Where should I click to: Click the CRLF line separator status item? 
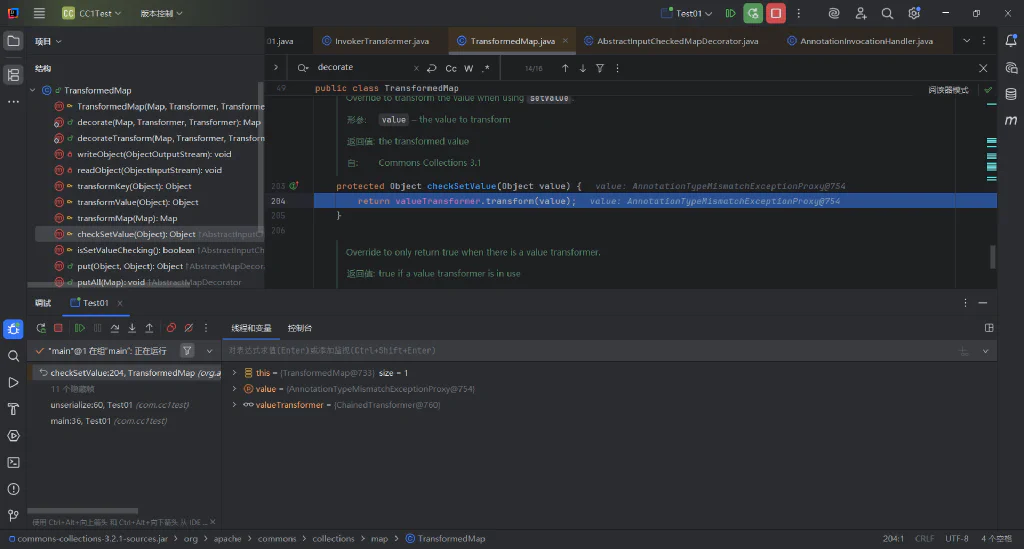tap(924, 539)
